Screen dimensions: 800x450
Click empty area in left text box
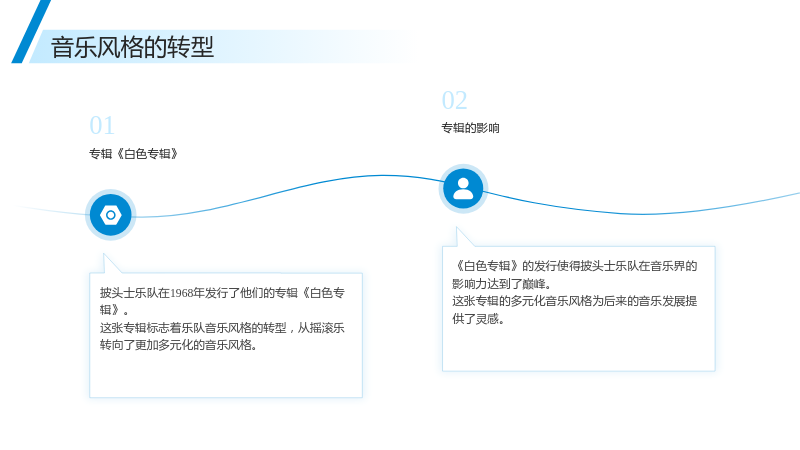point(226,375)
